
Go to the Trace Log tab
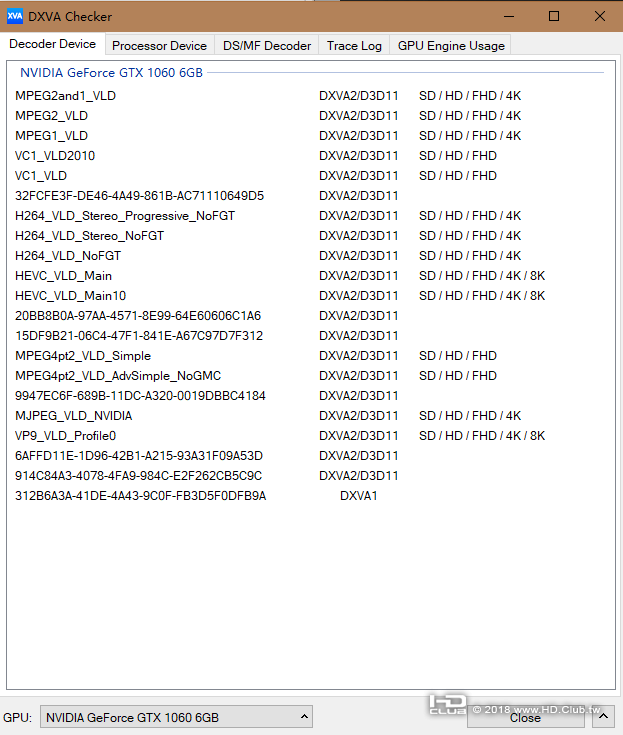354,45
